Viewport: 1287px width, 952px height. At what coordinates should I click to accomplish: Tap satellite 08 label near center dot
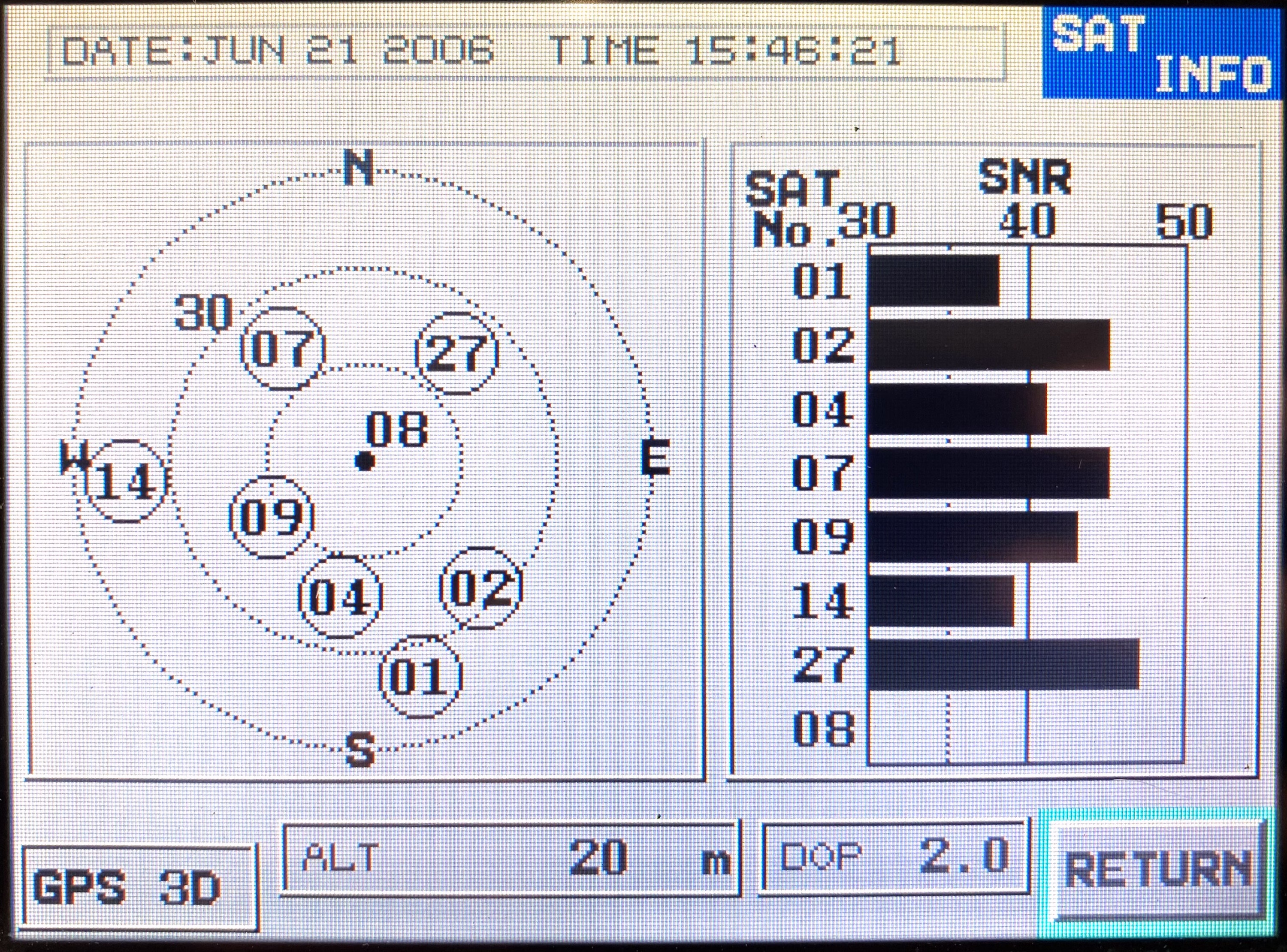(x=397, y=430)
